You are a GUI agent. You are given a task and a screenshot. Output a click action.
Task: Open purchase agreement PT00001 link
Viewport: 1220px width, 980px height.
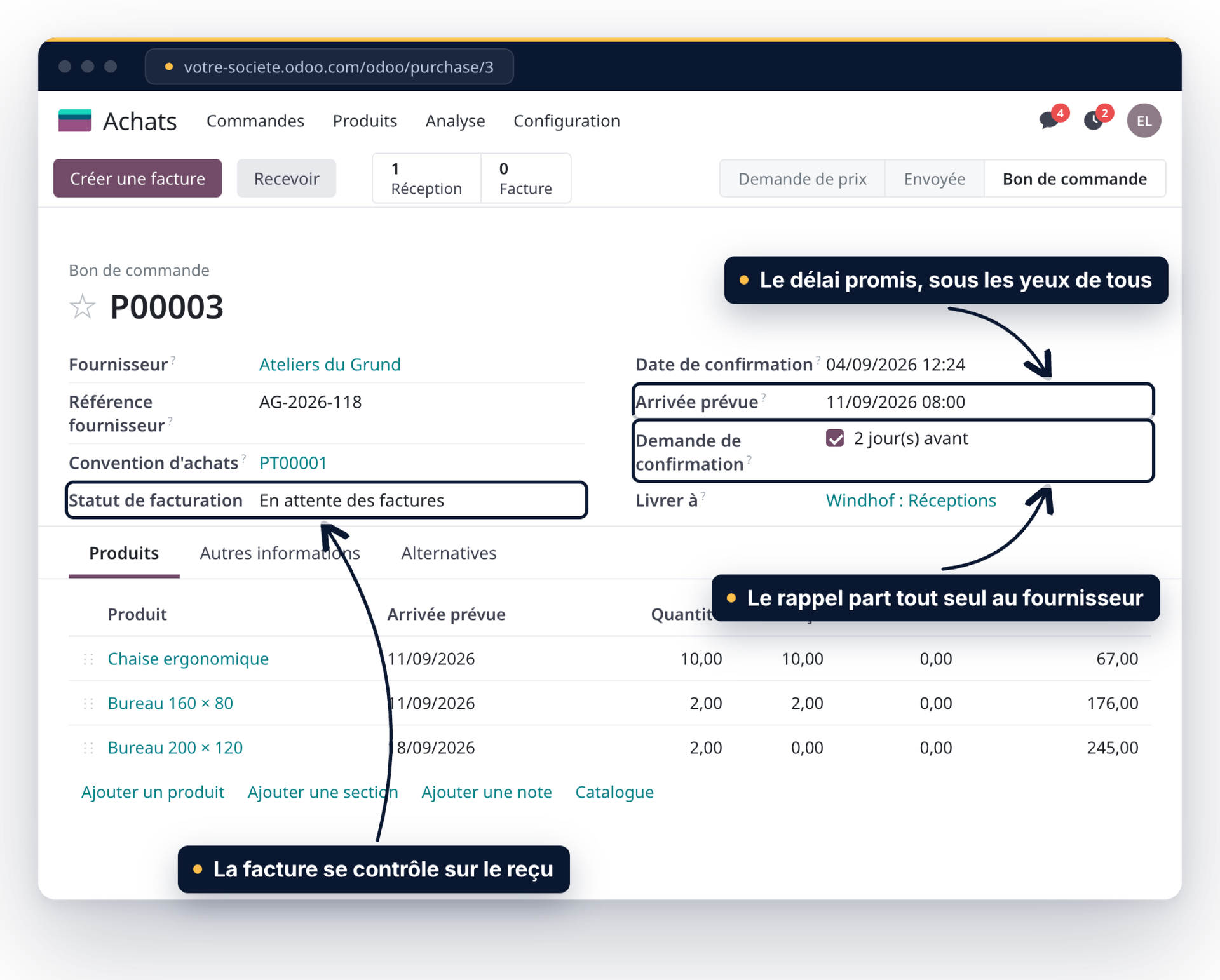293,463
